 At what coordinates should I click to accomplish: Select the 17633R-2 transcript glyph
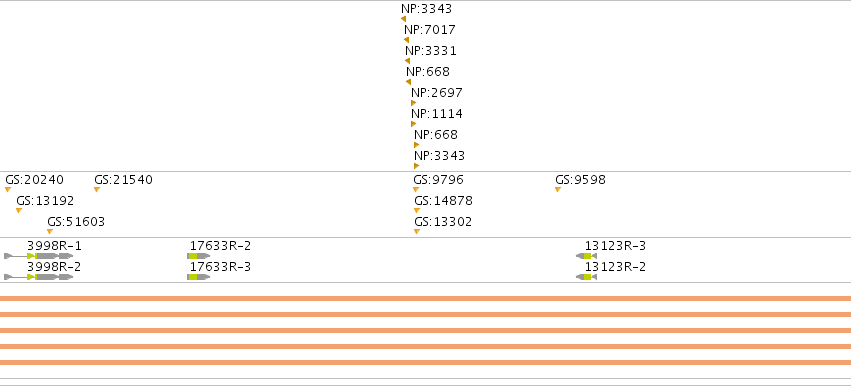click(x=199, y=256)
